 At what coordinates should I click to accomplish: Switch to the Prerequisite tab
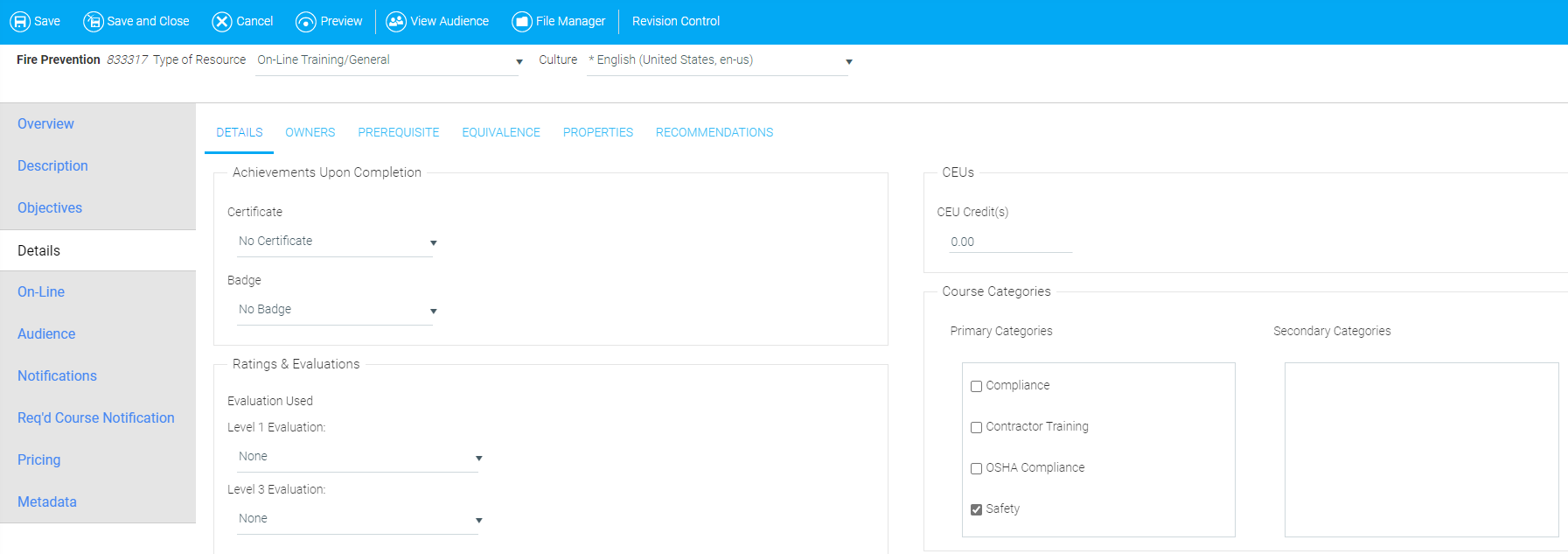click(x=398, y=132)
